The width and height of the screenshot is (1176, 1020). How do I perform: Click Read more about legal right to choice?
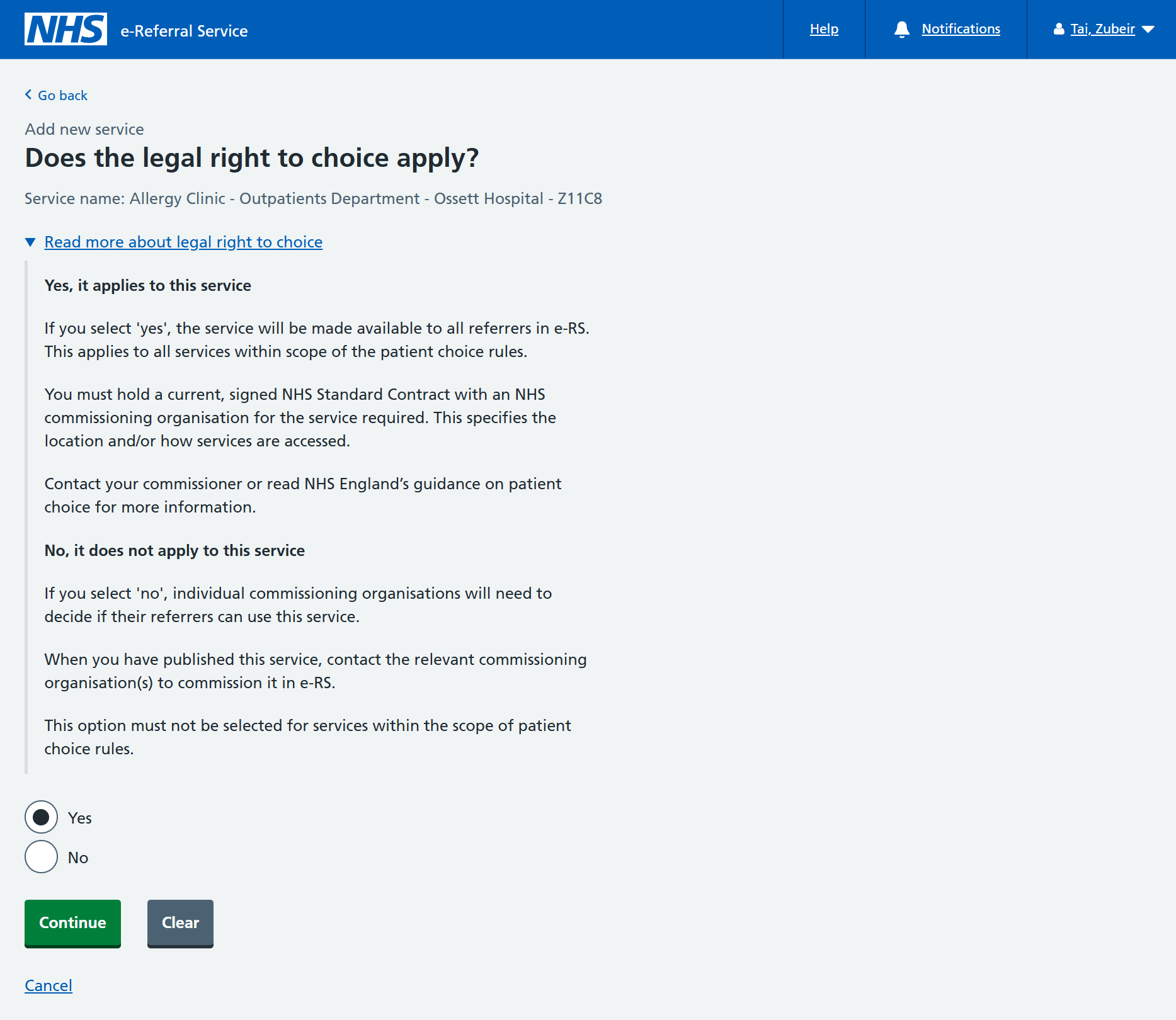click(183, 242)
